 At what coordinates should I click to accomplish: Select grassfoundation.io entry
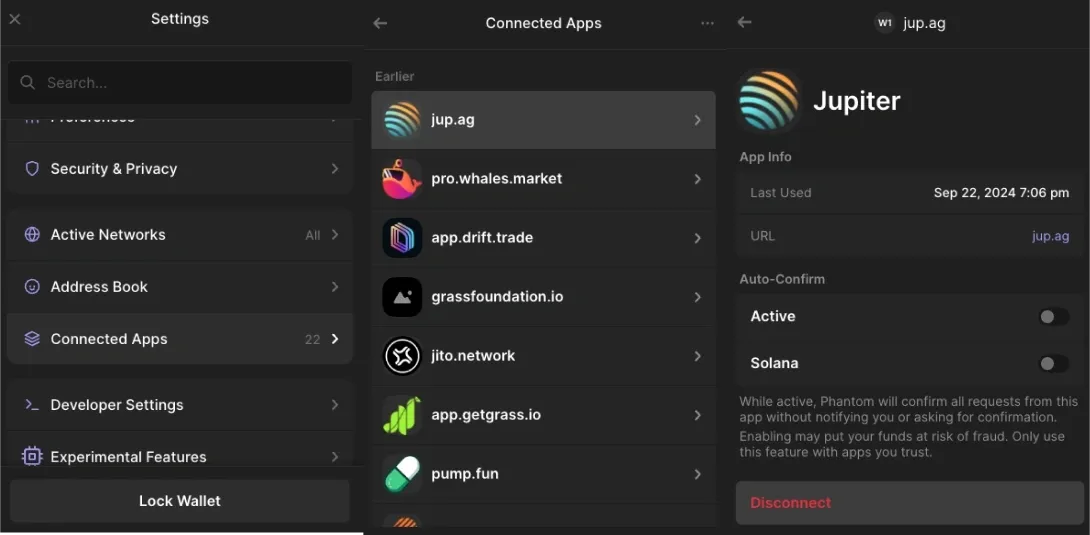[543, 297]
